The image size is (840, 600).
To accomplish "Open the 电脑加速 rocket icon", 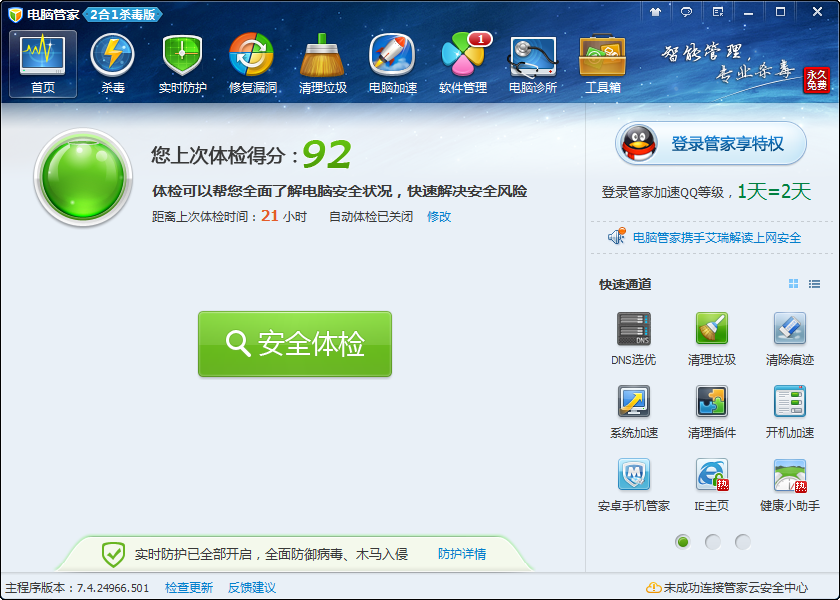I will [x=392, y=62].
